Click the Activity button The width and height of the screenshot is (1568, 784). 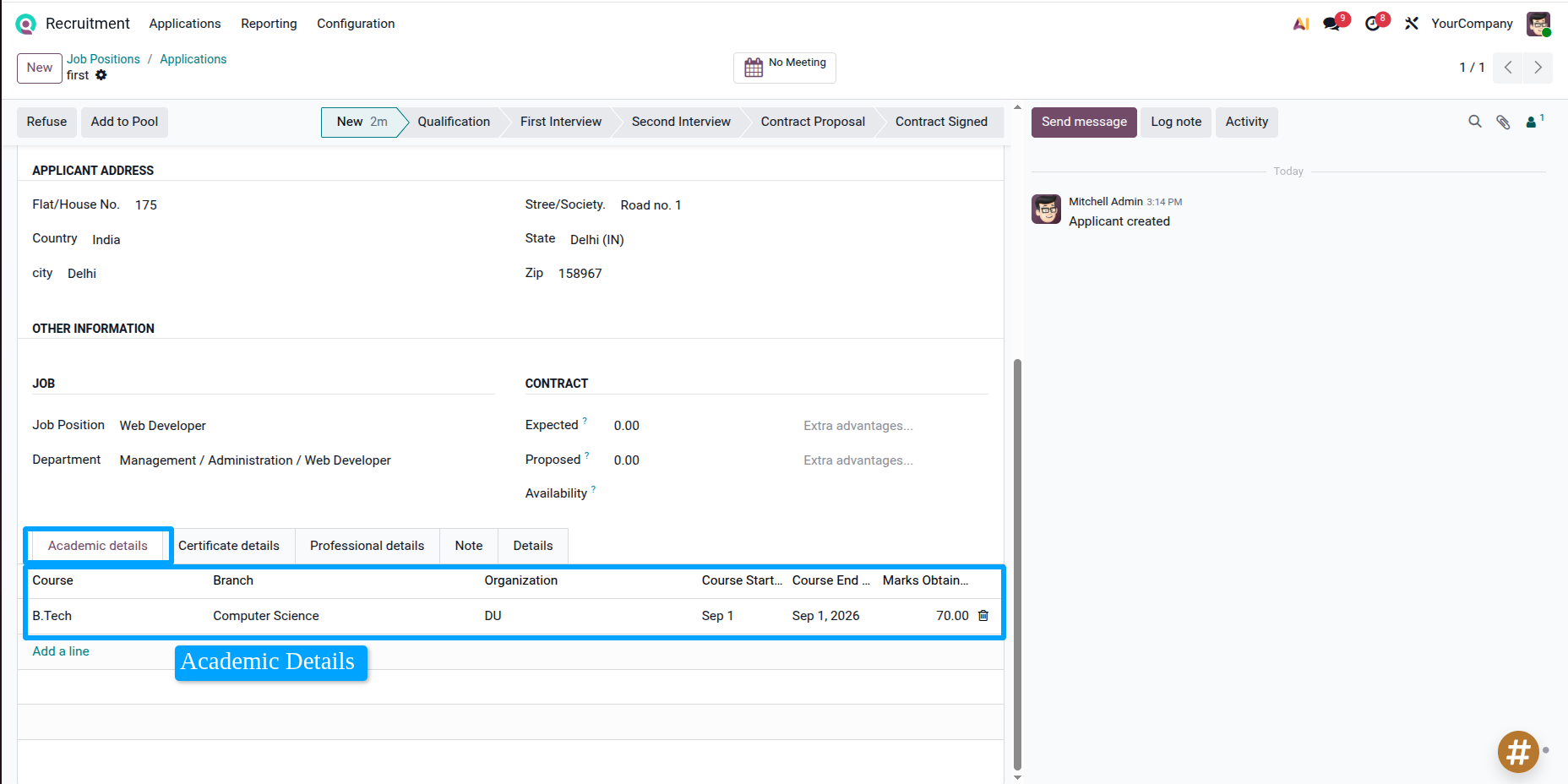click(x=1247, y=122)
